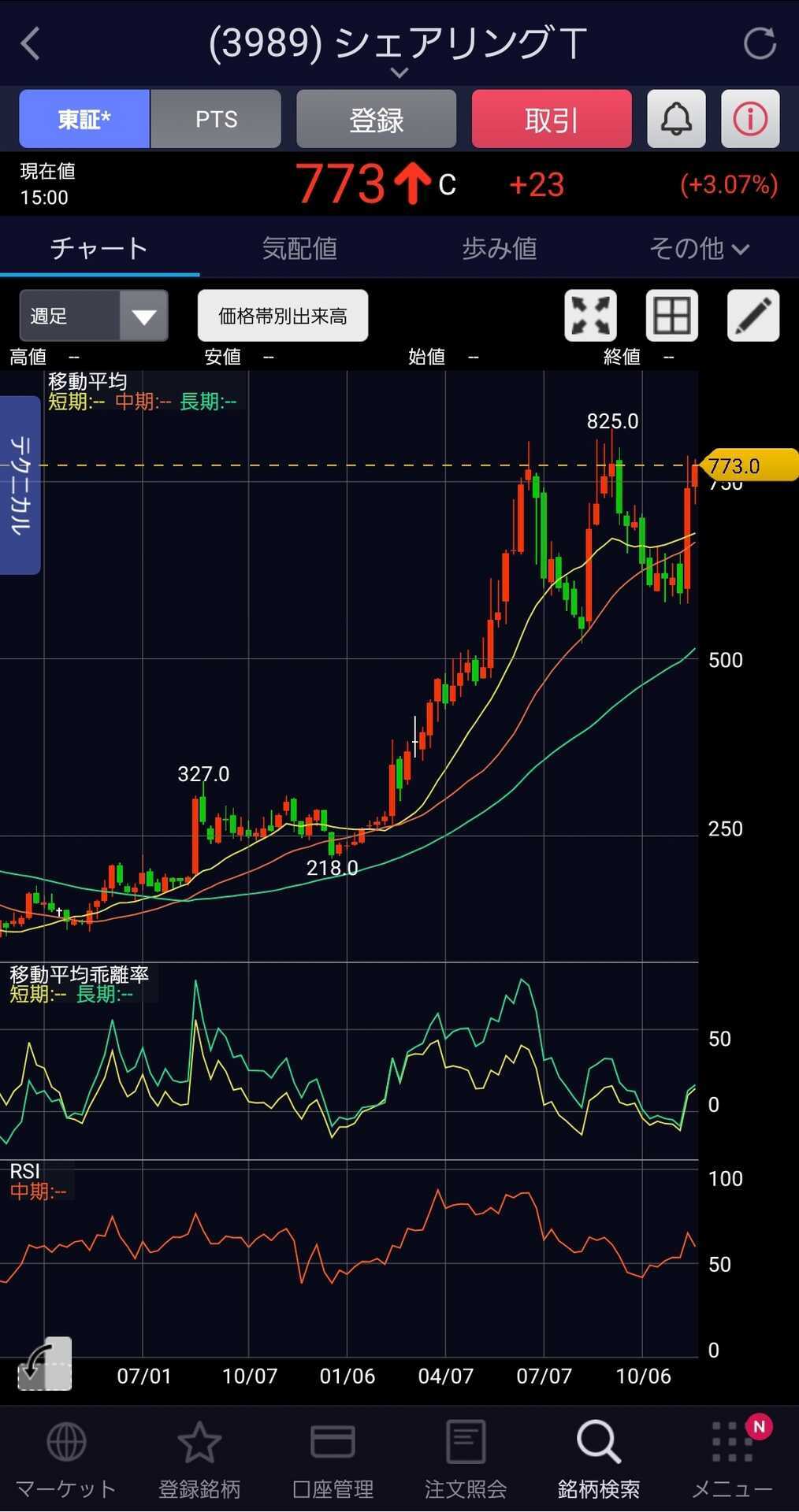The image size is (799, 1512).
Task: Tap the 07/01 date axis label
Action: (144, 1376)
